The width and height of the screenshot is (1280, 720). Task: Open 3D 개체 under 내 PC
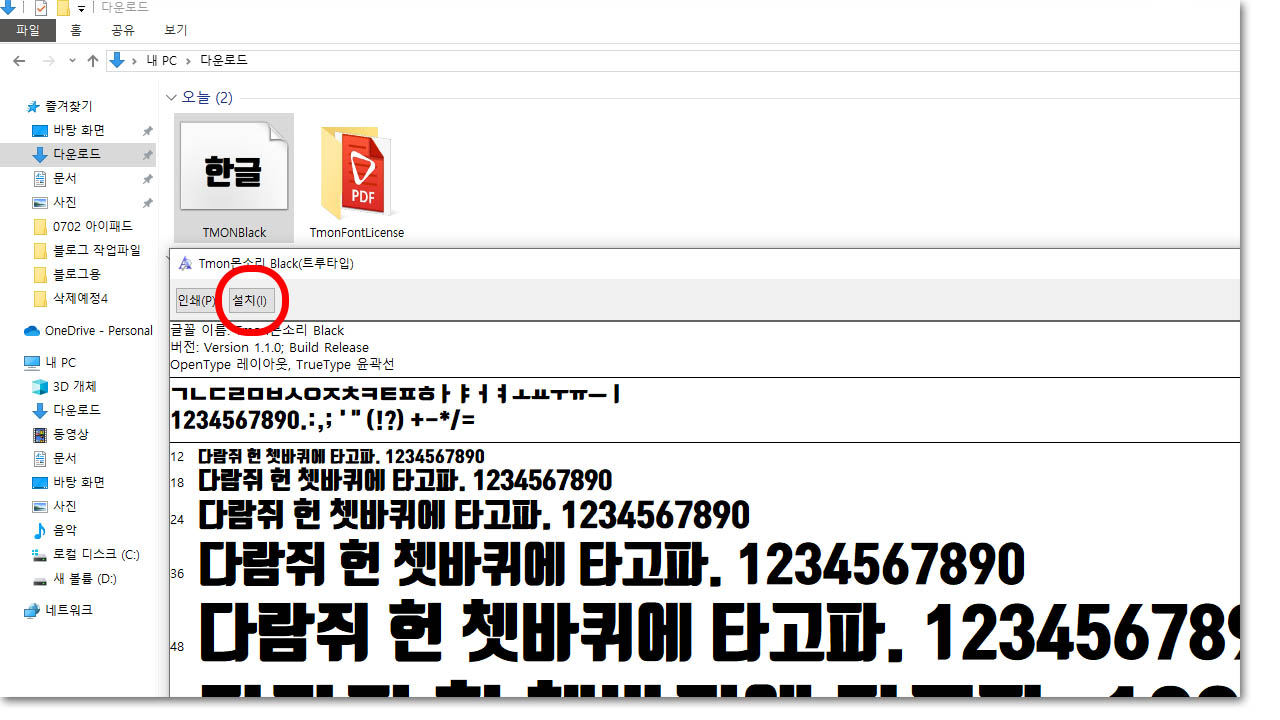(75, 386)
